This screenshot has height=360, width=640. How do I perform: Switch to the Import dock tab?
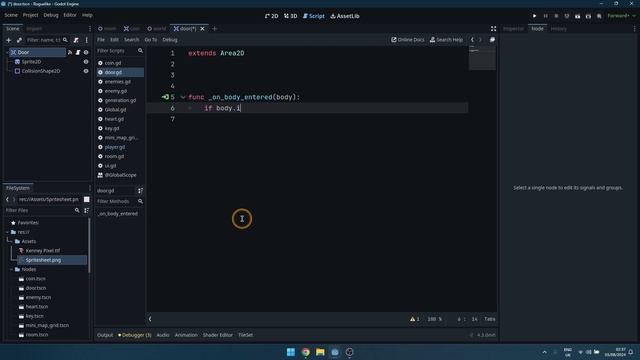click(34, 29)
